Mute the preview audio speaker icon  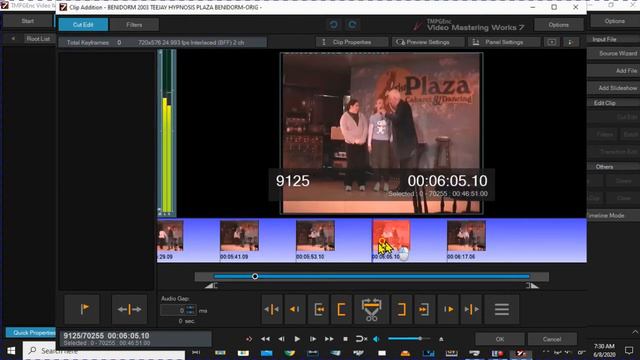(x=377, y=339)
